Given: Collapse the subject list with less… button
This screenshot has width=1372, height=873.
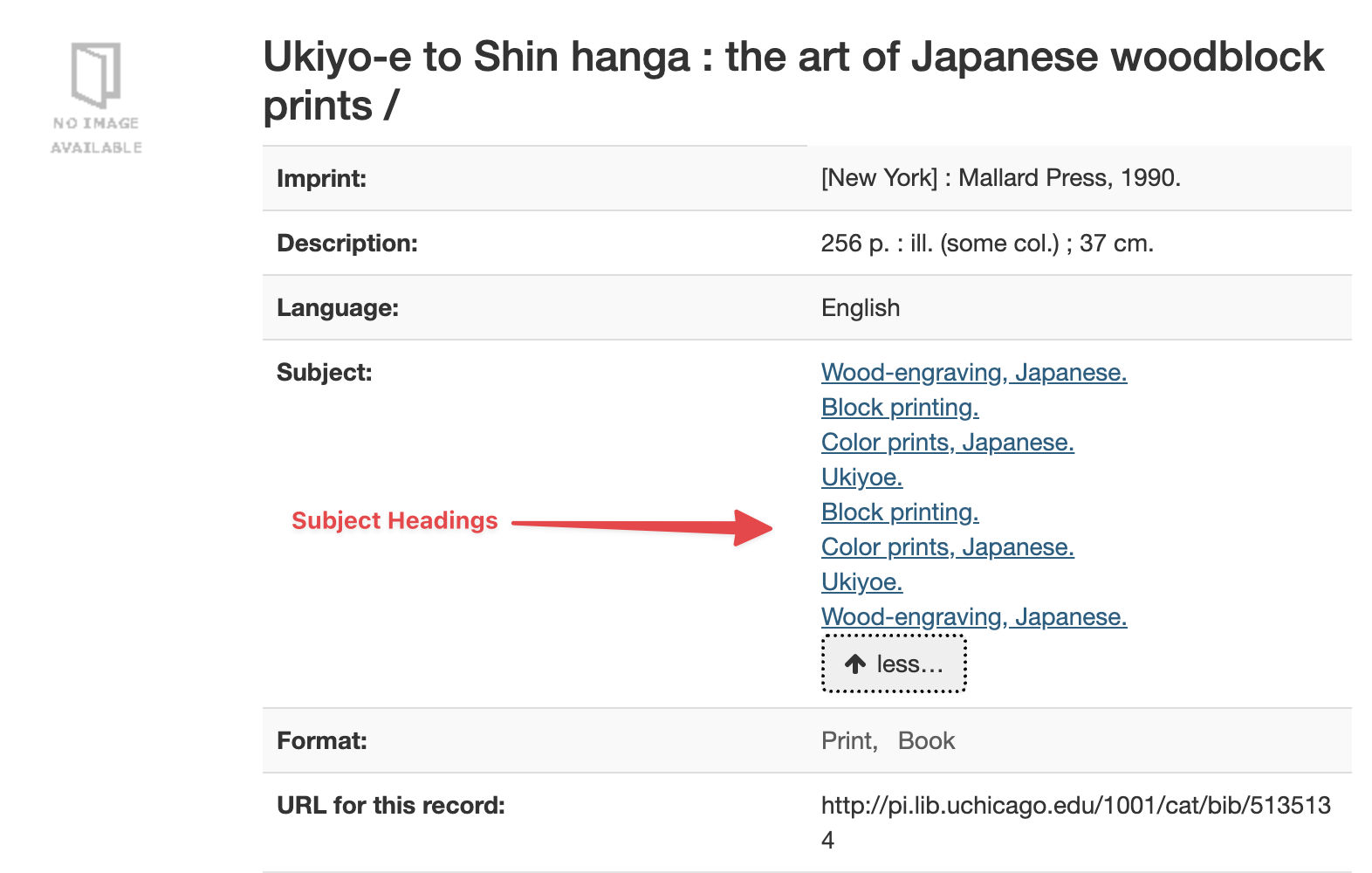Looking at the screenshot, I should tap(894, 664).
